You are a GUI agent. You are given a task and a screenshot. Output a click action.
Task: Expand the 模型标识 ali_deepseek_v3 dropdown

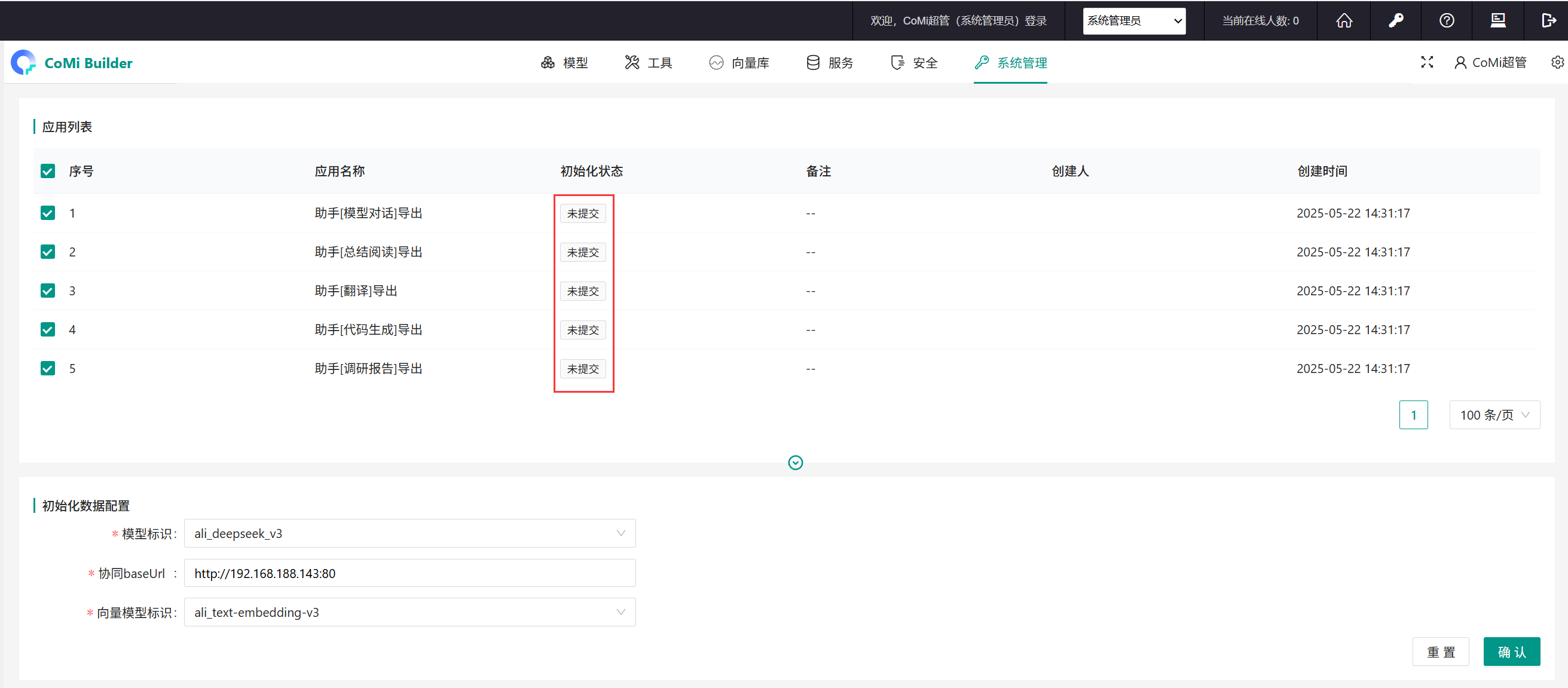[x=409, y=533]
